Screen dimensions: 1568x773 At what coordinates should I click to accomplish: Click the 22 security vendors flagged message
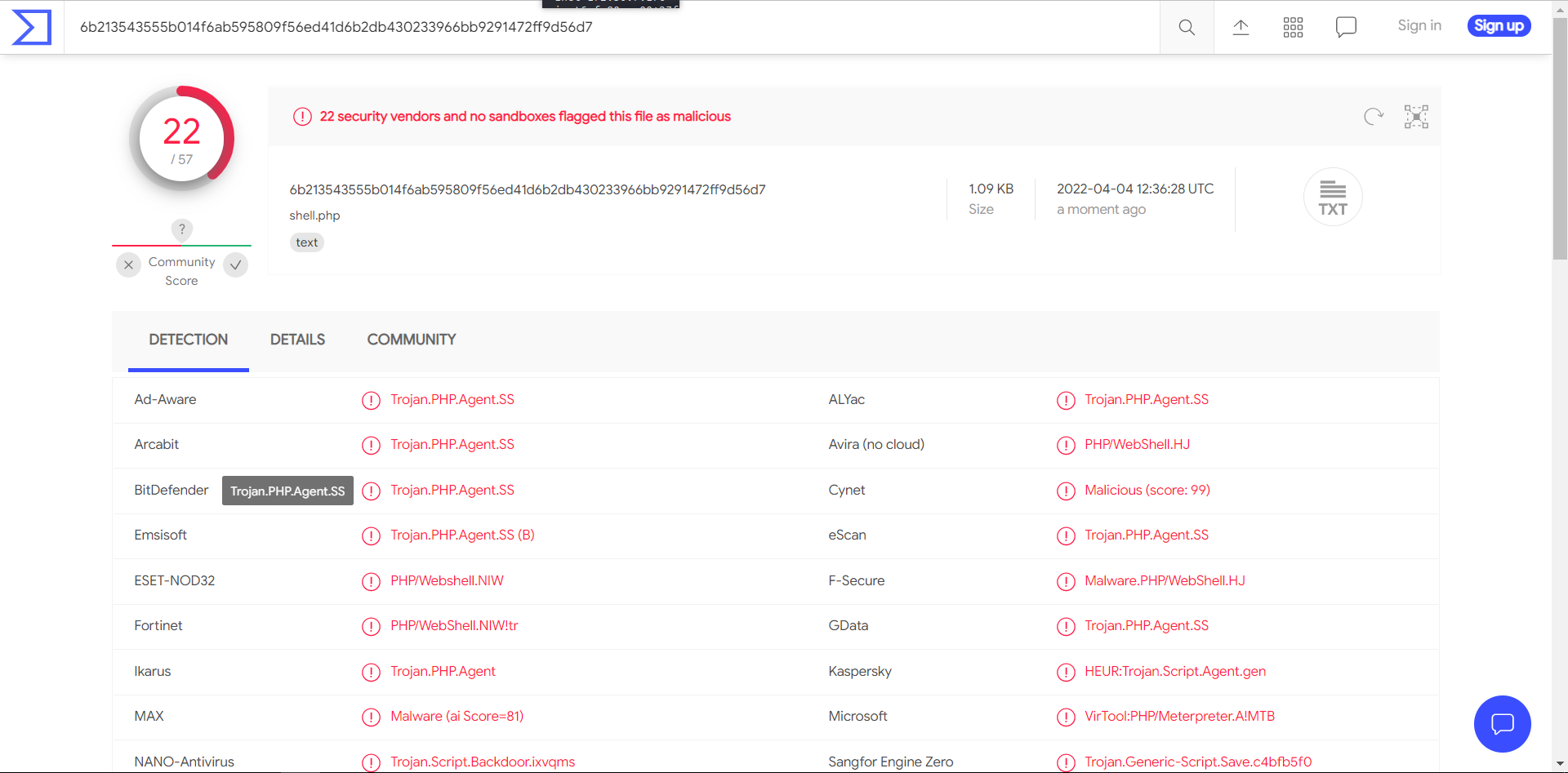pyautogui.click(x=525, y=117)
